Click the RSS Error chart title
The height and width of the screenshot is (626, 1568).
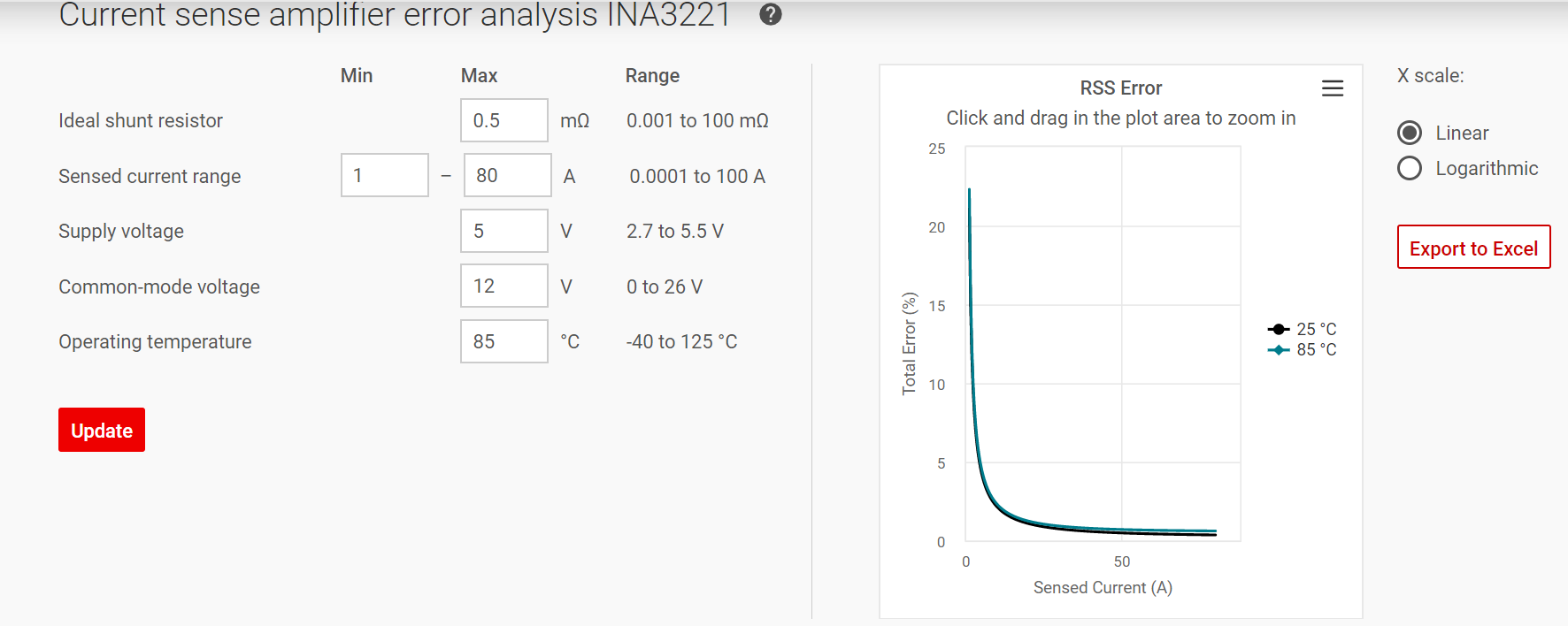[x=1121, y=88]
